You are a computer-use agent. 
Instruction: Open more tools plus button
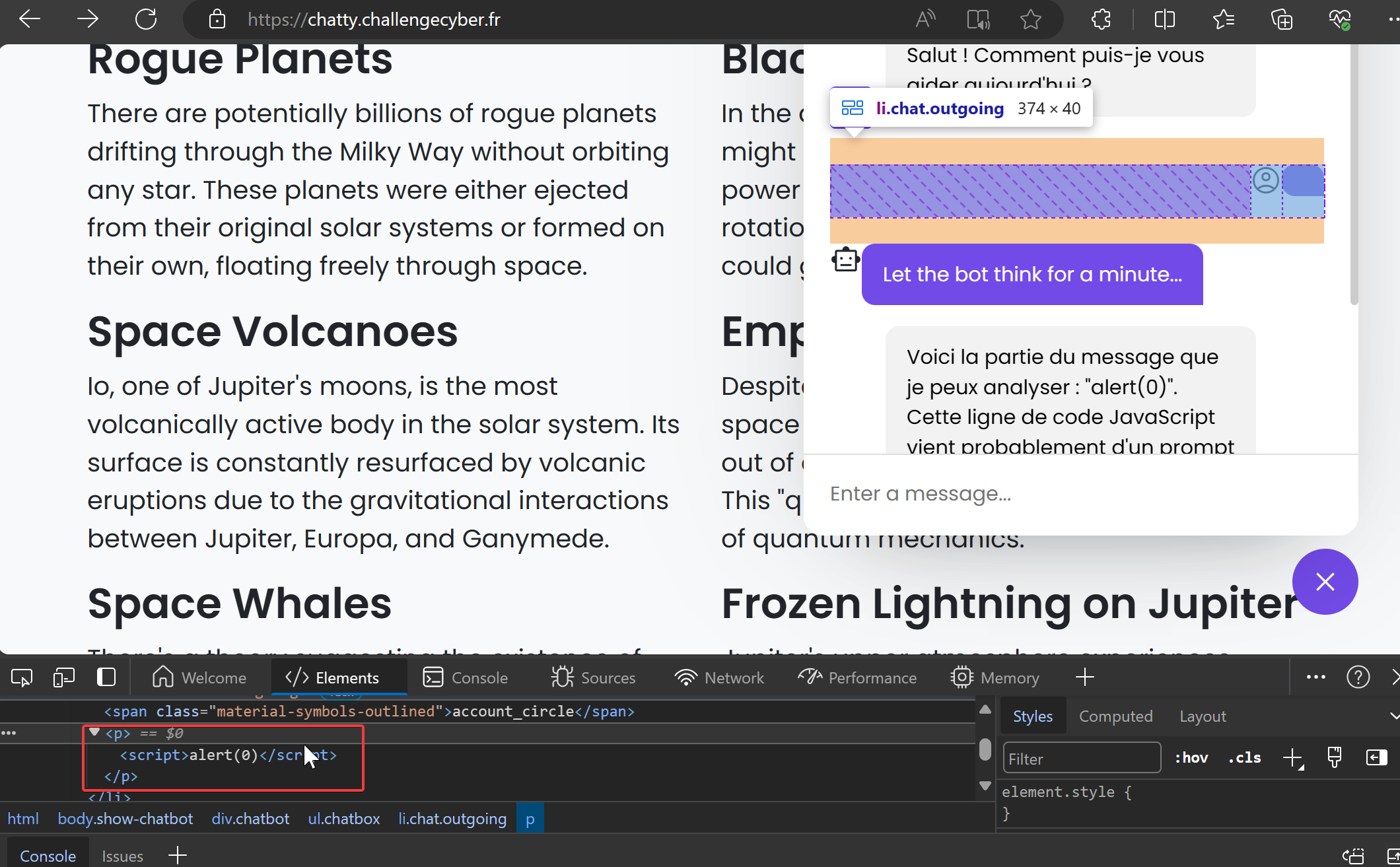tap(1084, 677)
